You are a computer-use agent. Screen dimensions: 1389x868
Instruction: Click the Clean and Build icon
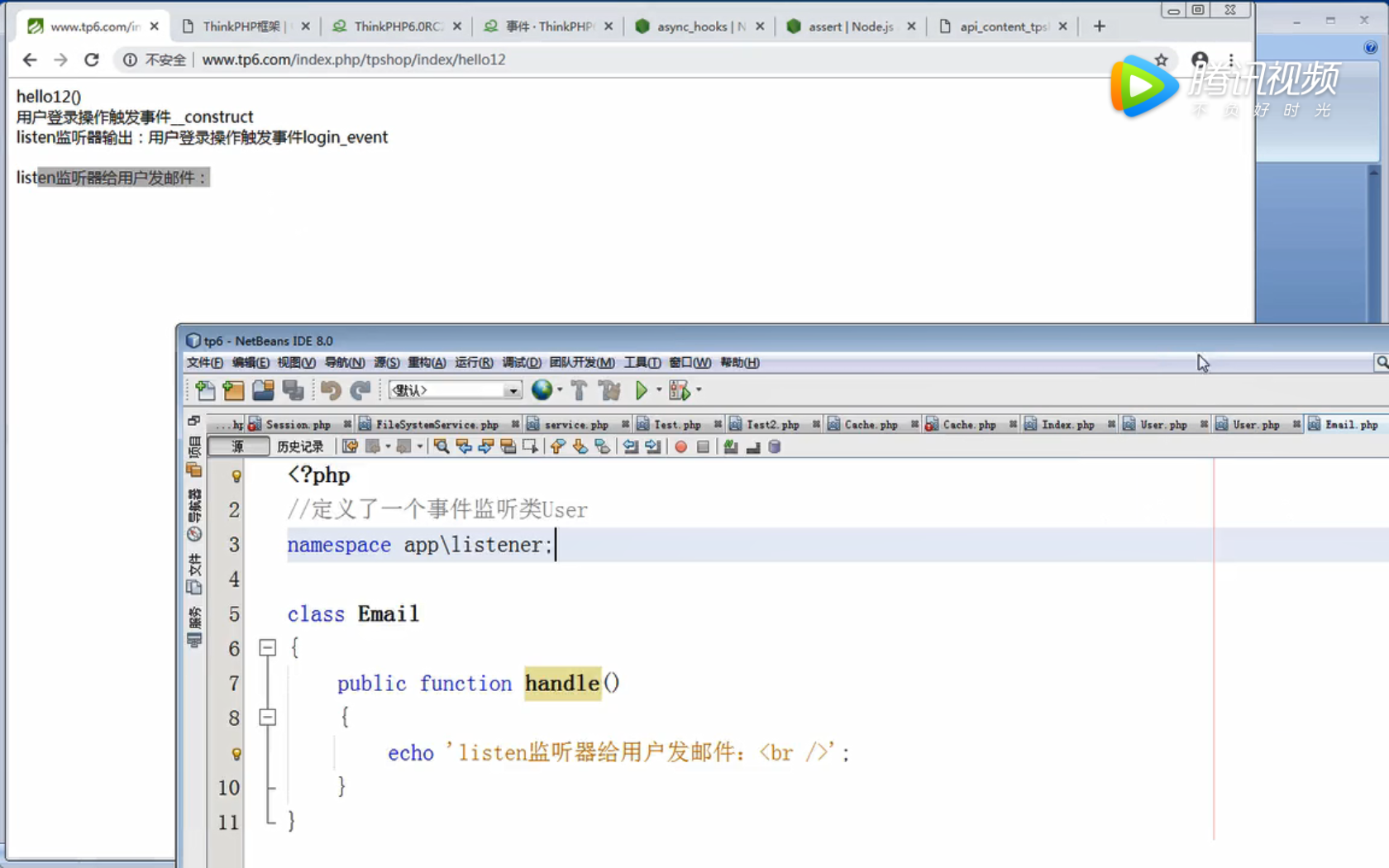[610, 390]
